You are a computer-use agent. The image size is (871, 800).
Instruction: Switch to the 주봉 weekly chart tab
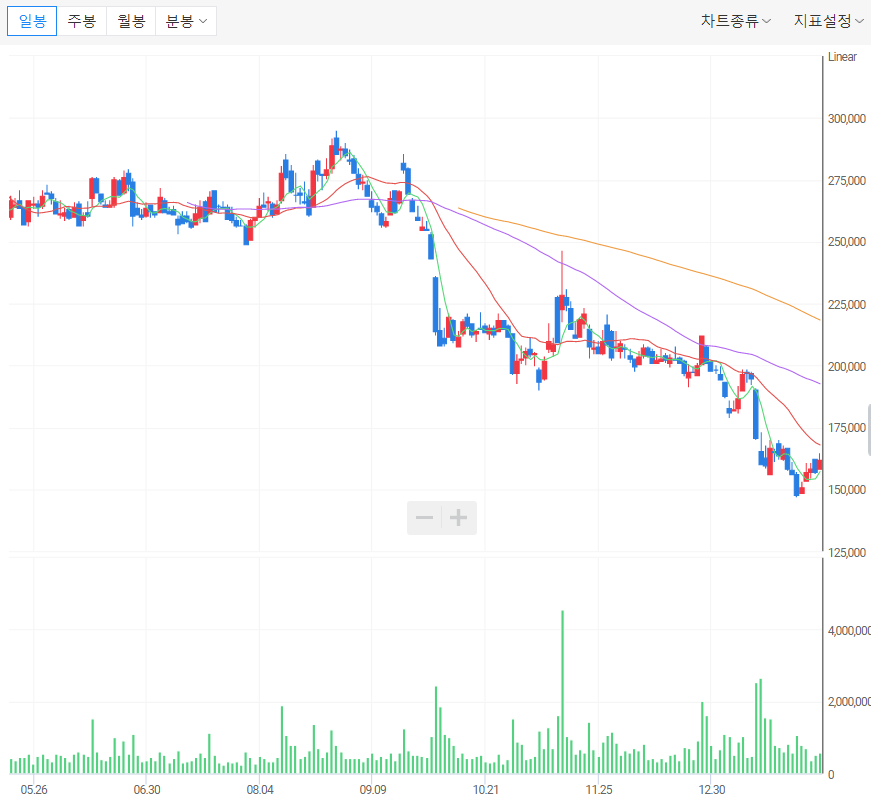point(82,21)
